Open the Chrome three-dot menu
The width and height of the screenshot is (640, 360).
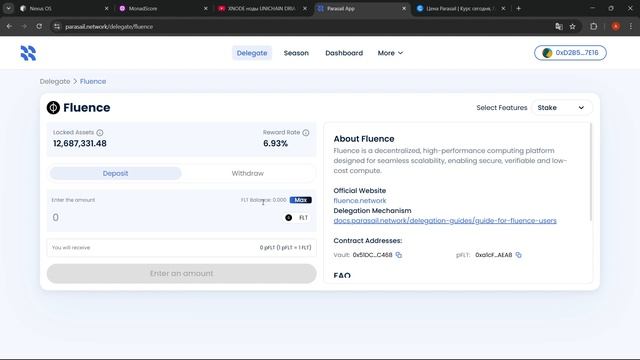coord(631,26)
